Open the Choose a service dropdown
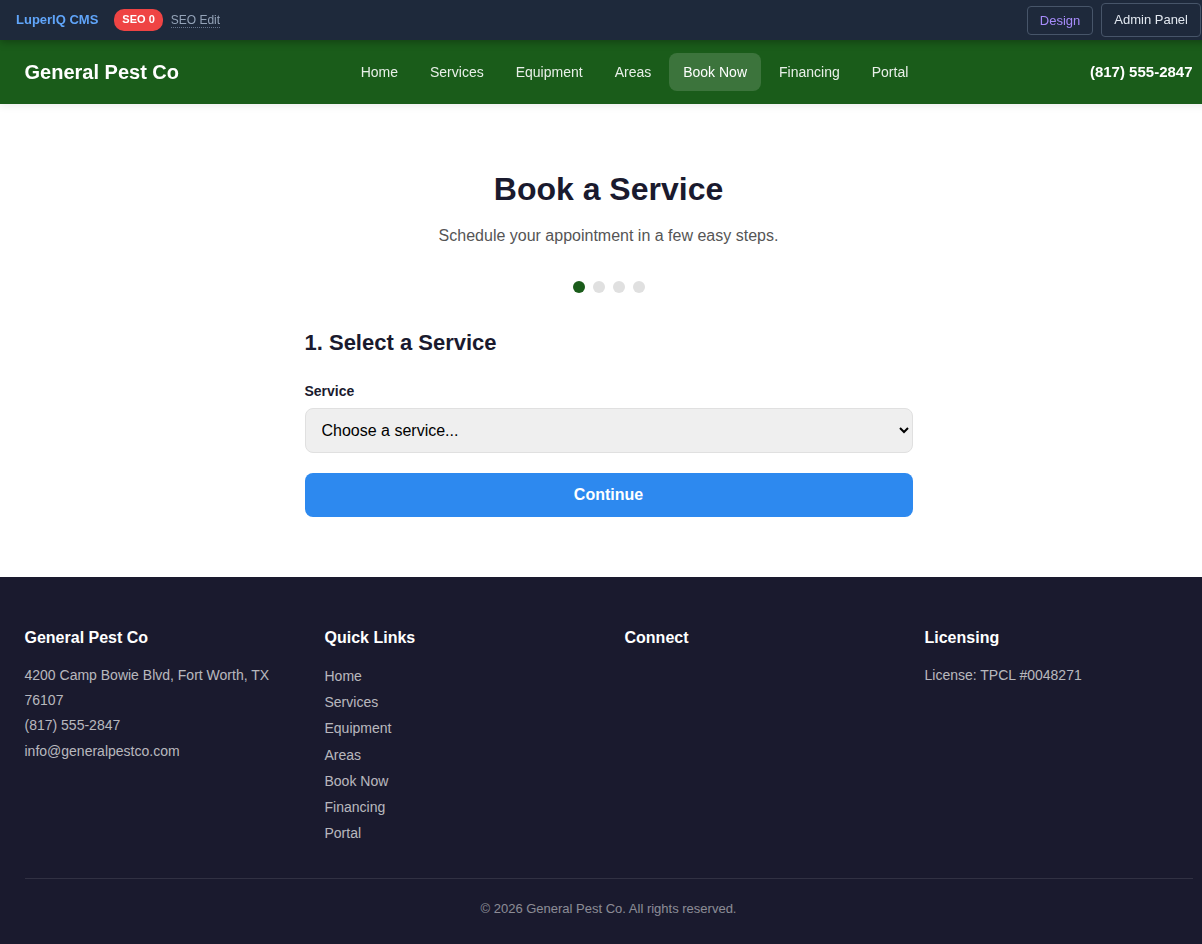The width and height of the screenshot is (1202, 944). pos(608,430)
